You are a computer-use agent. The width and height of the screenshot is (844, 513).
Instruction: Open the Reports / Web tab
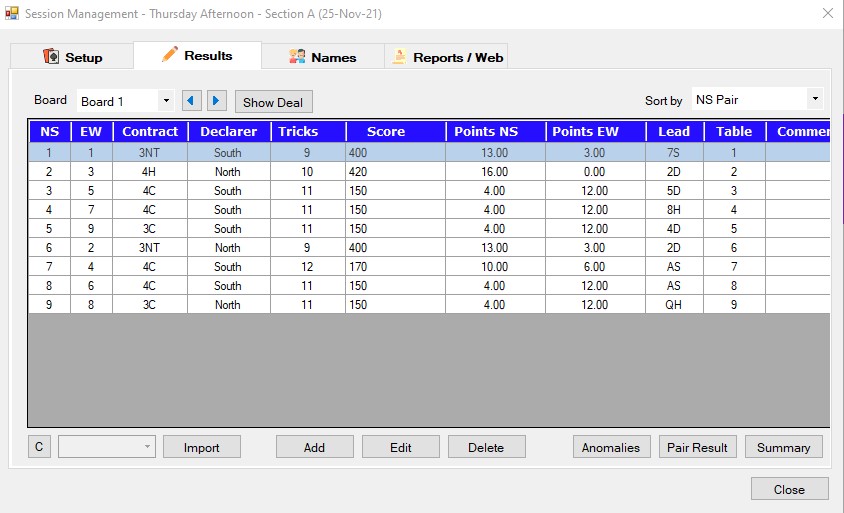tap(447, 57)
